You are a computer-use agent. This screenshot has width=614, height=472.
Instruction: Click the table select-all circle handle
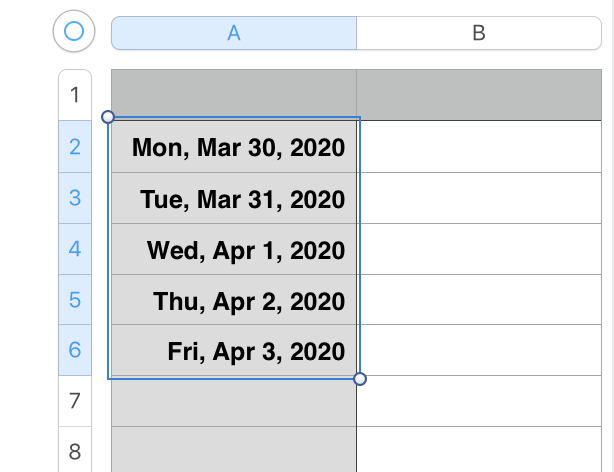73,32
